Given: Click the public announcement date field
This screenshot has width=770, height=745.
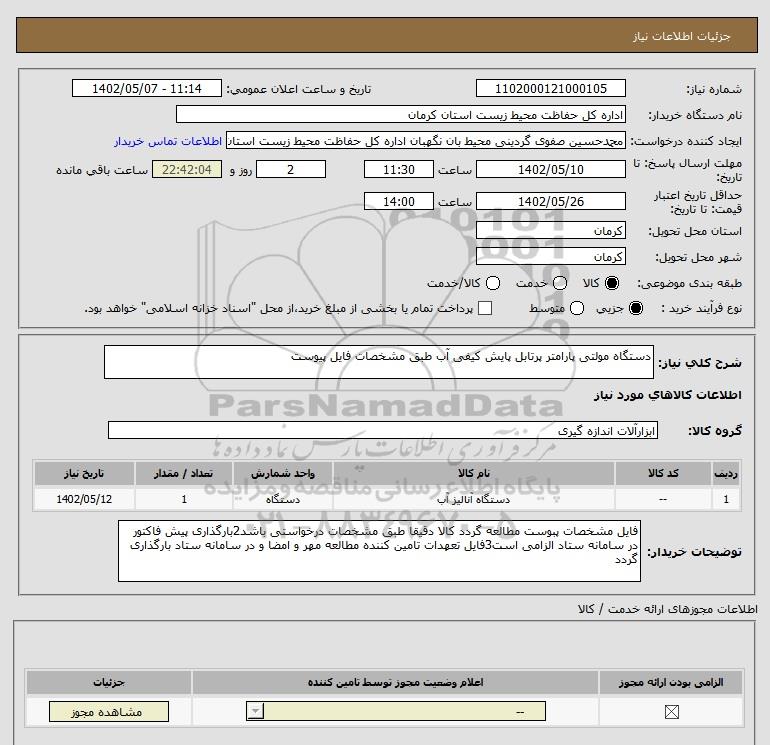Looking at the screenshot, I should (146, 88).
